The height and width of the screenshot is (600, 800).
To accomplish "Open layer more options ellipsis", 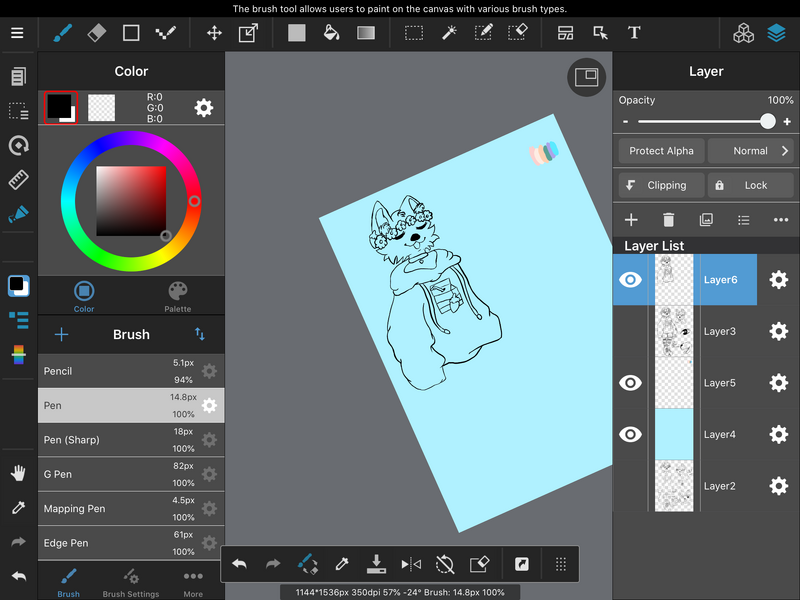I will pyautogui.click(x=781, y=220).
